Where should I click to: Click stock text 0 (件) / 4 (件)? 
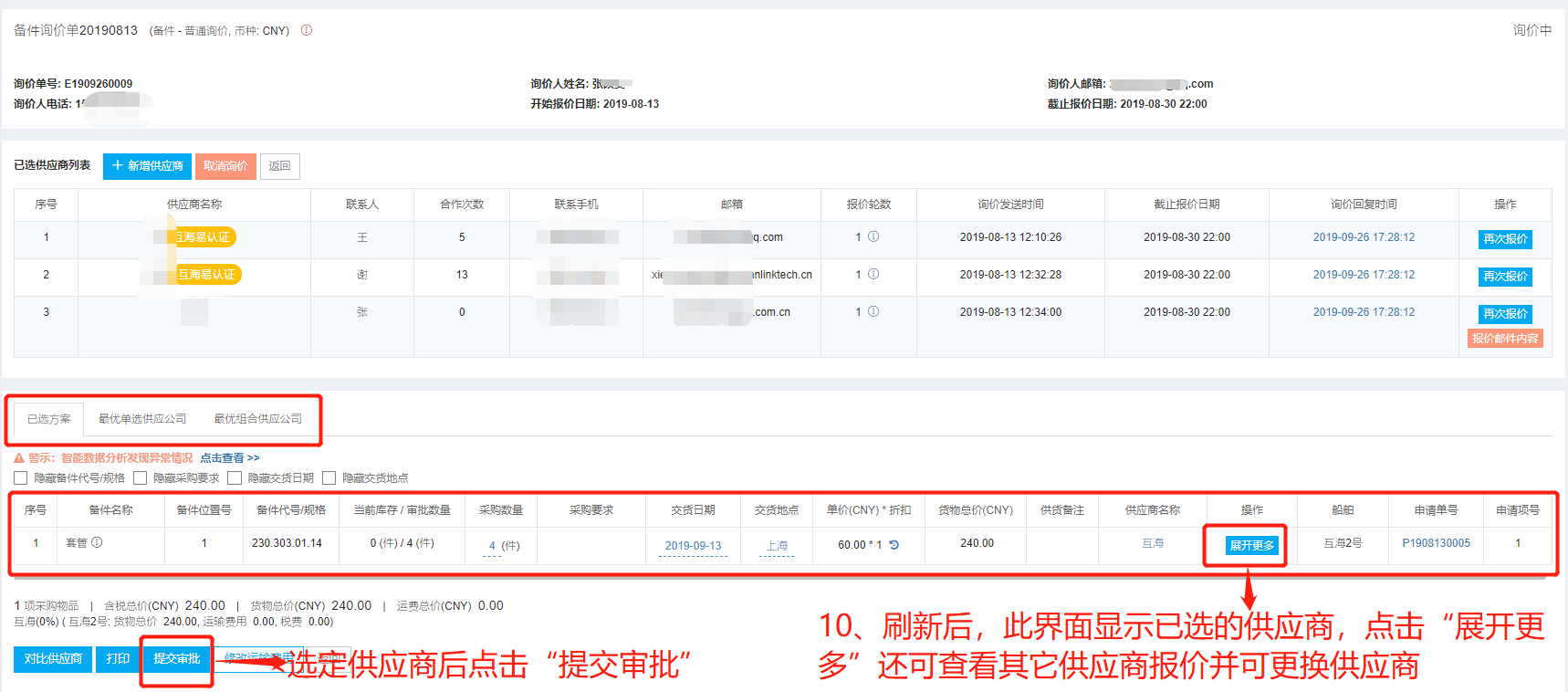pos(402,543)
